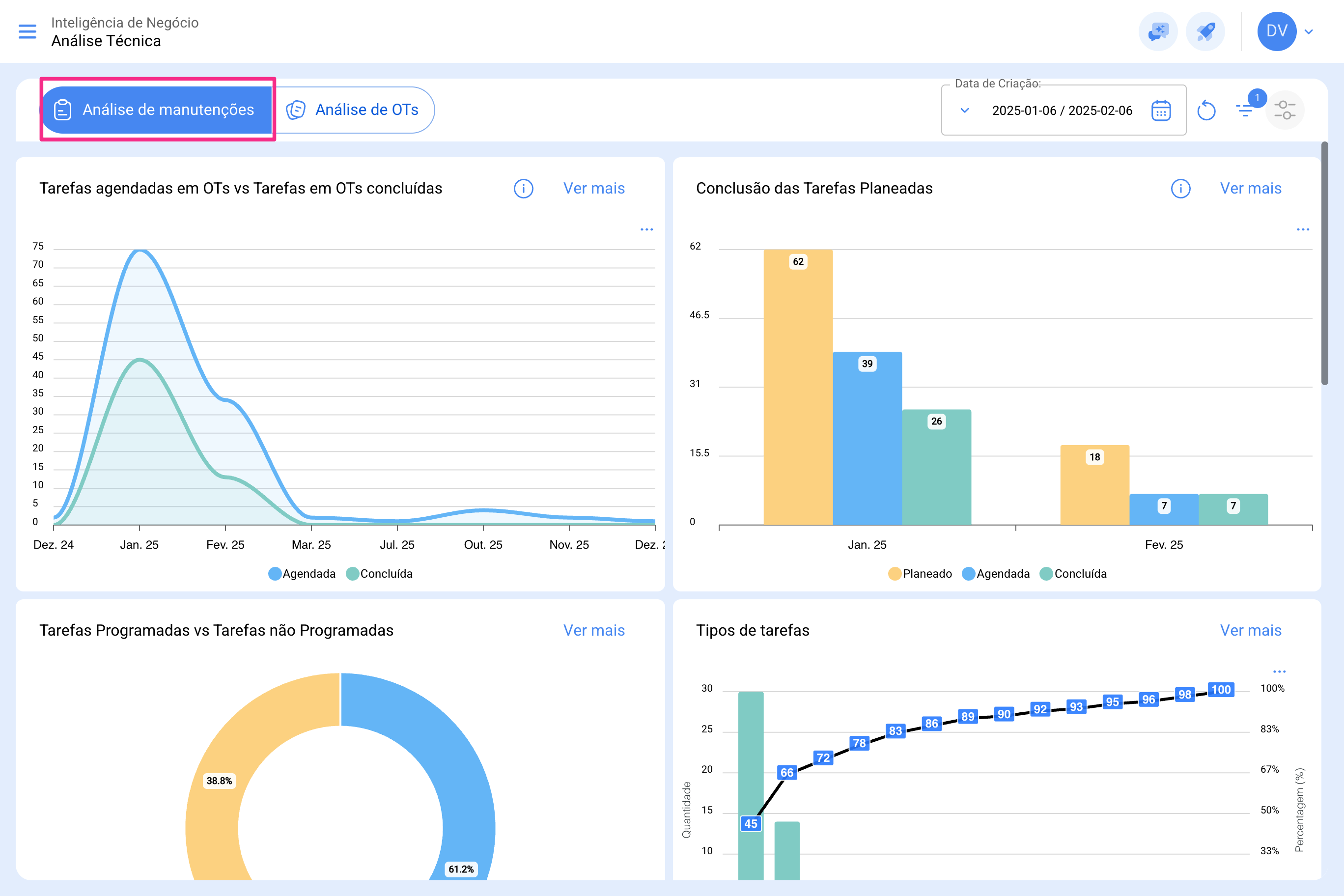
Task: Click the Jan. 25 axis label in line chart
Action: (x=140, y=545)
